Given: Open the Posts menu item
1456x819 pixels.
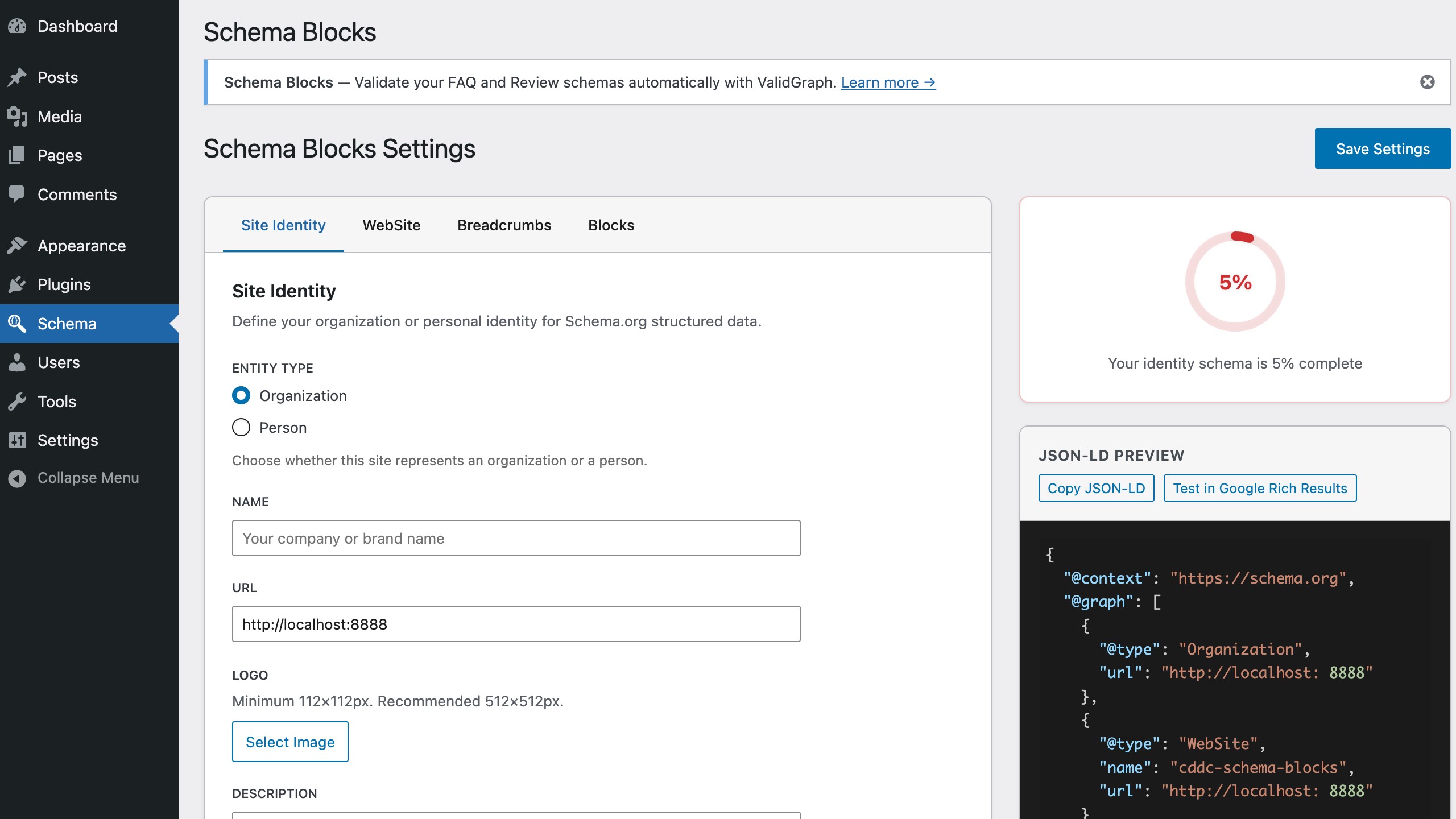Looking at the screenshot, I should (89, 77).
